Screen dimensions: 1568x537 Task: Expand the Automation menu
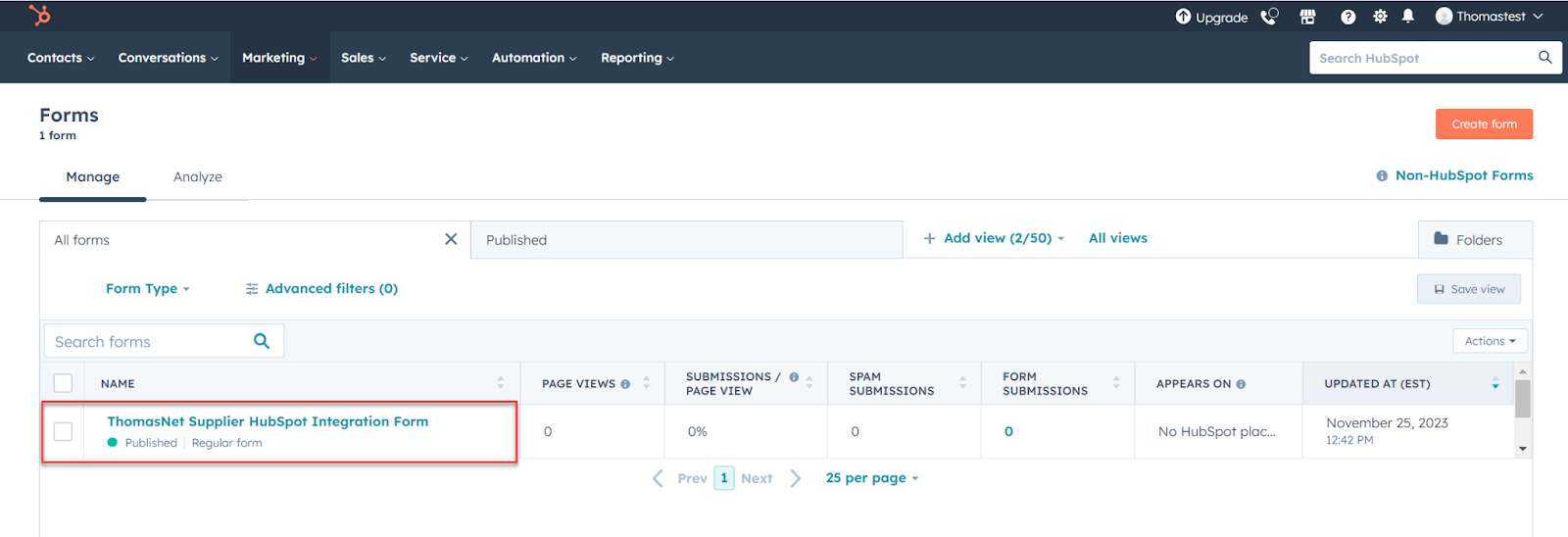click(534, 58)
